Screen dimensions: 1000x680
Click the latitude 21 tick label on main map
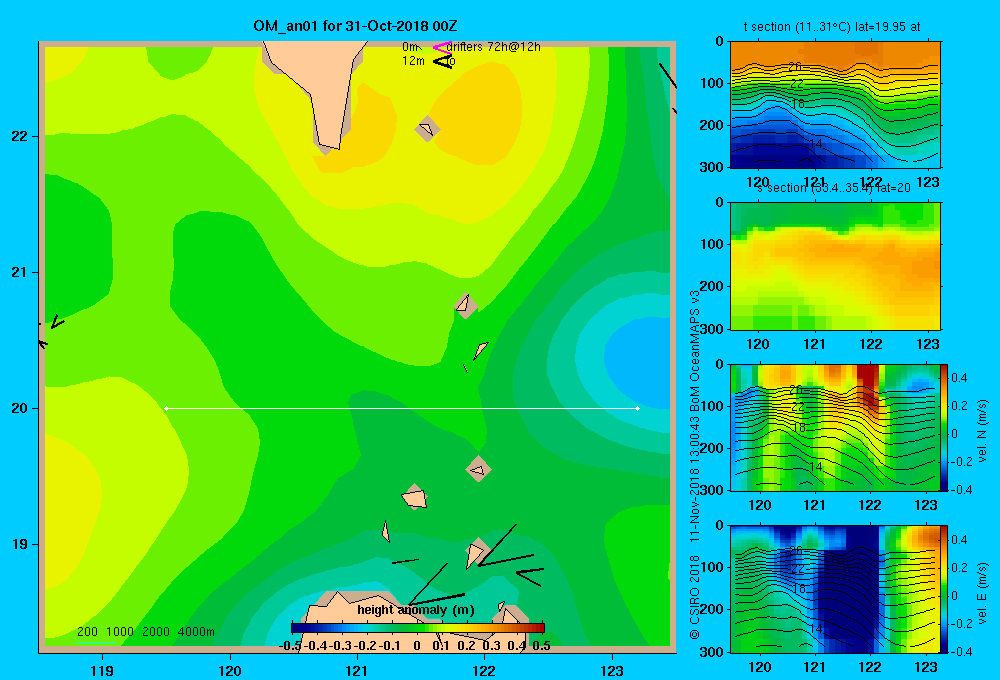(x=20, y=272)
